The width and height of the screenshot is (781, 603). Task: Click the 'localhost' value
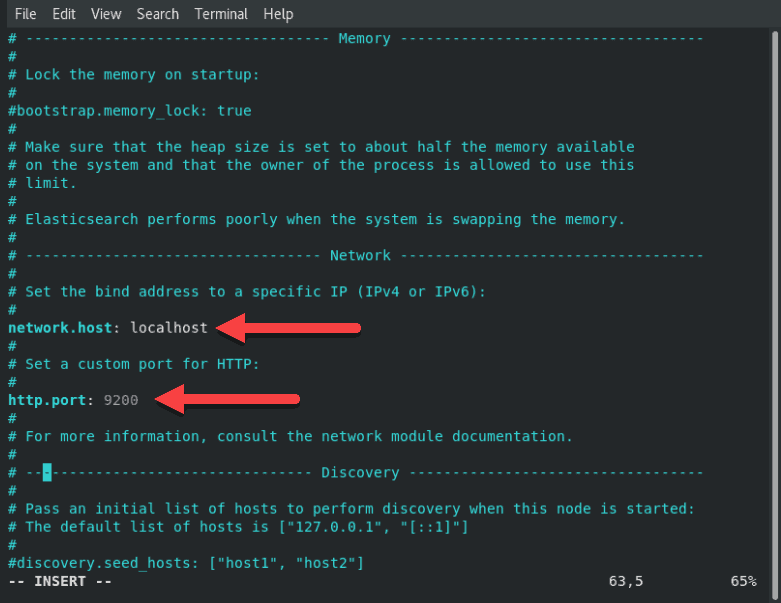click(x=169, y=328)
